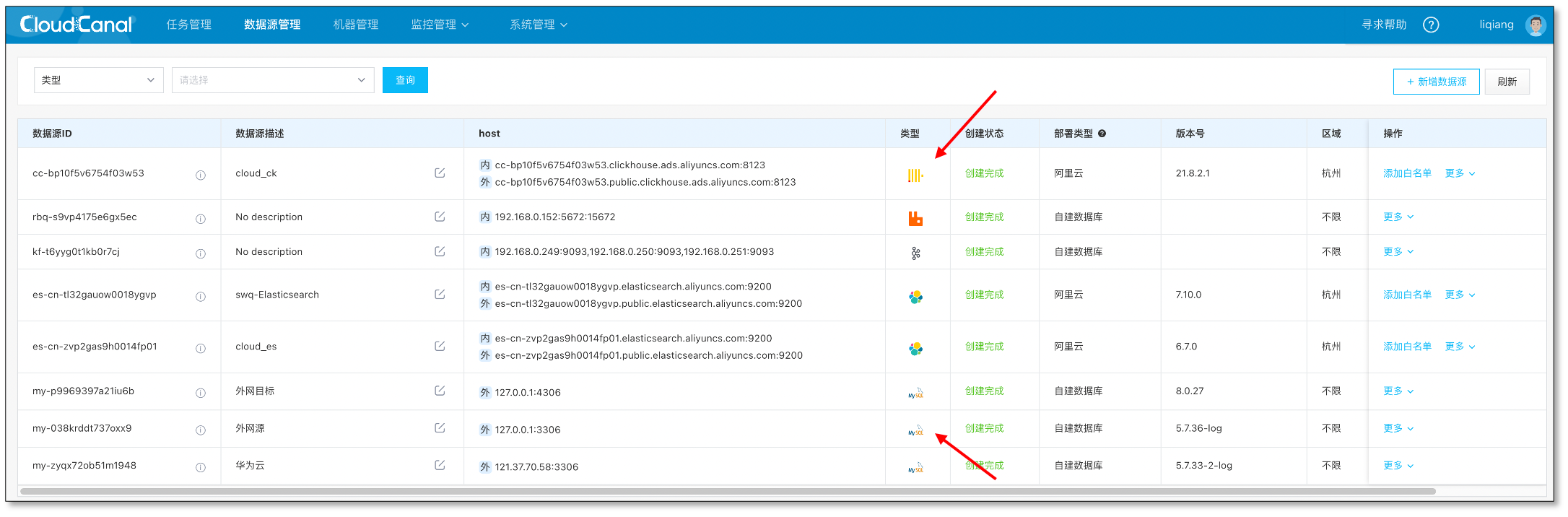Click 添加白名单 link for swq-Elasticsearch row
Screen dimensions: 1568x517
click(1406, 295)
